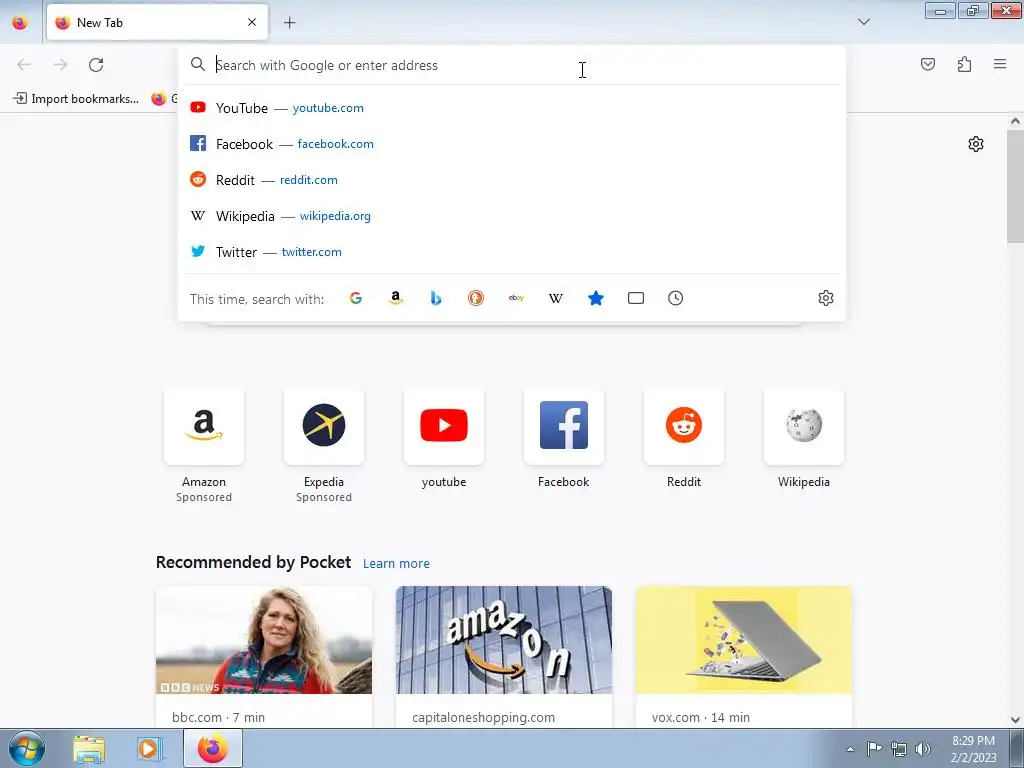Go back with the back arrow

pos(24,65)
